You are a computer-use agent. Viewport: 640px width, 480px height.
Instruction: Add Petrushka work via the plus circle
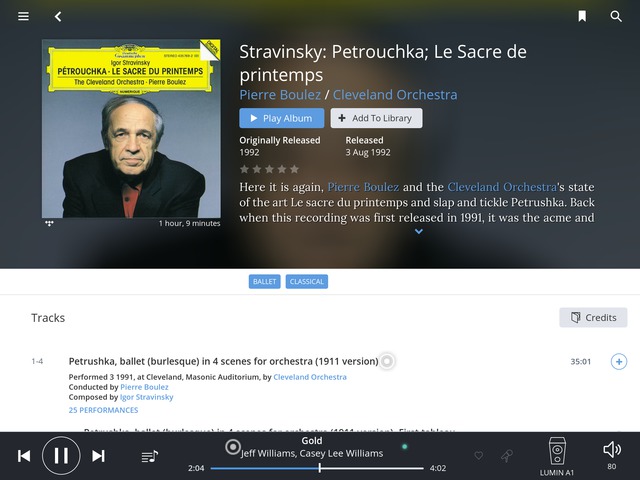click(x=619, y=362)
